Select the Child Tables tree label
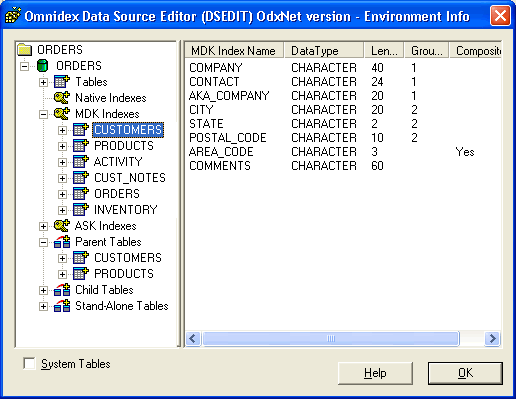This screenshot has height=399, width=516. pos(104,290)
